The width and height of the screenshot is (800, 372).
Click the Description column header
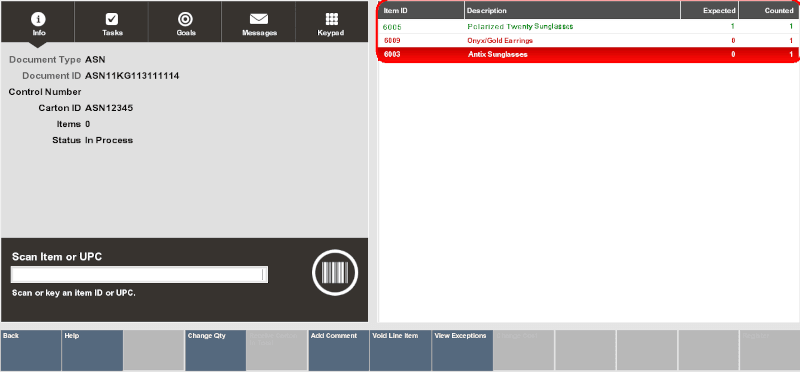572,10
